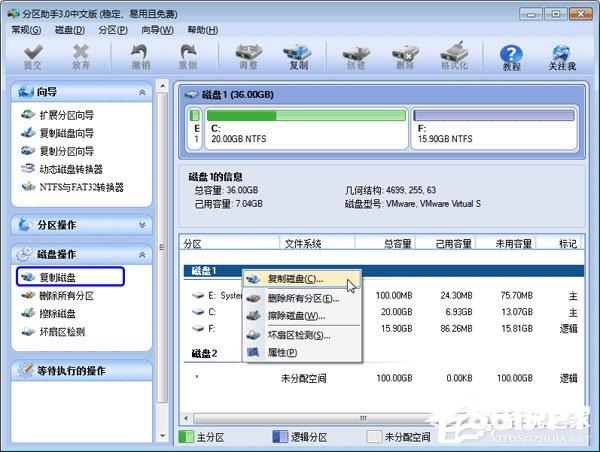The width and height of the screenshot is (600, 452).
Task: Click the 放弃 (discard) toolbar icon
Action: pyautogui.click(x=81, y=57)
